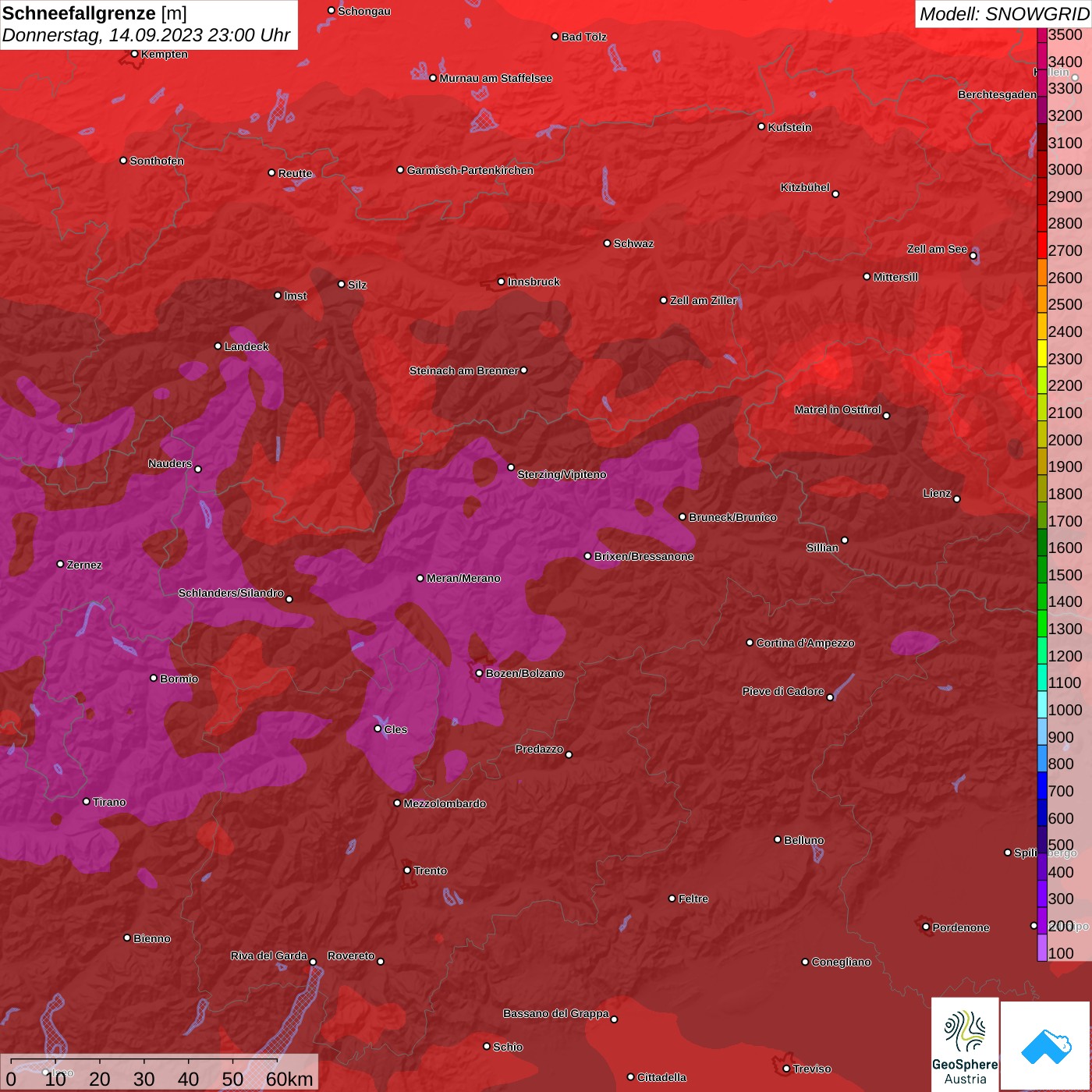Screen dimensions: 1092x1092
Task: Click the Brixen/Bressanone label
Action: click(x=644, y=556)
